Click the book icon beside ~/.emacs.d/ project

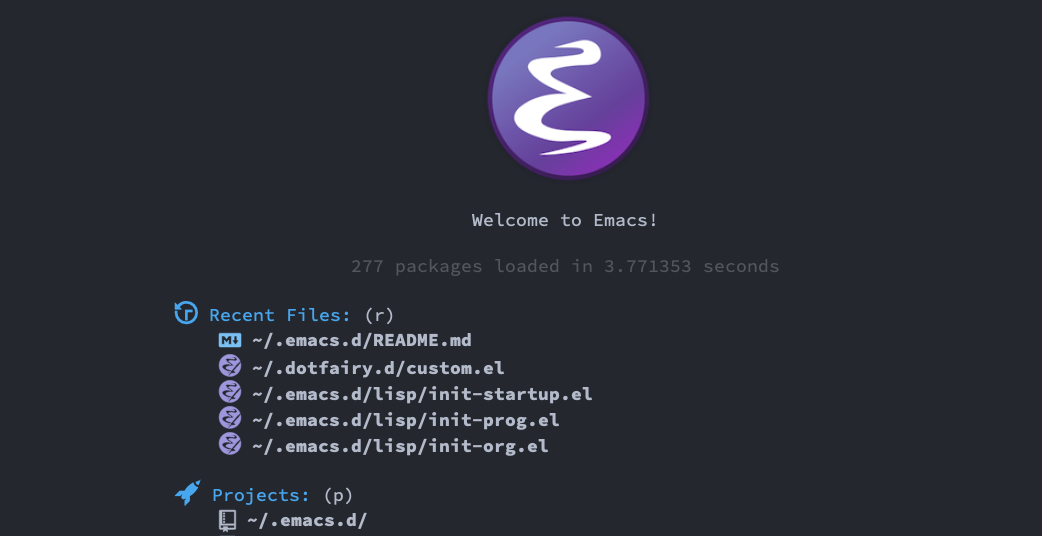click(227, 521)
